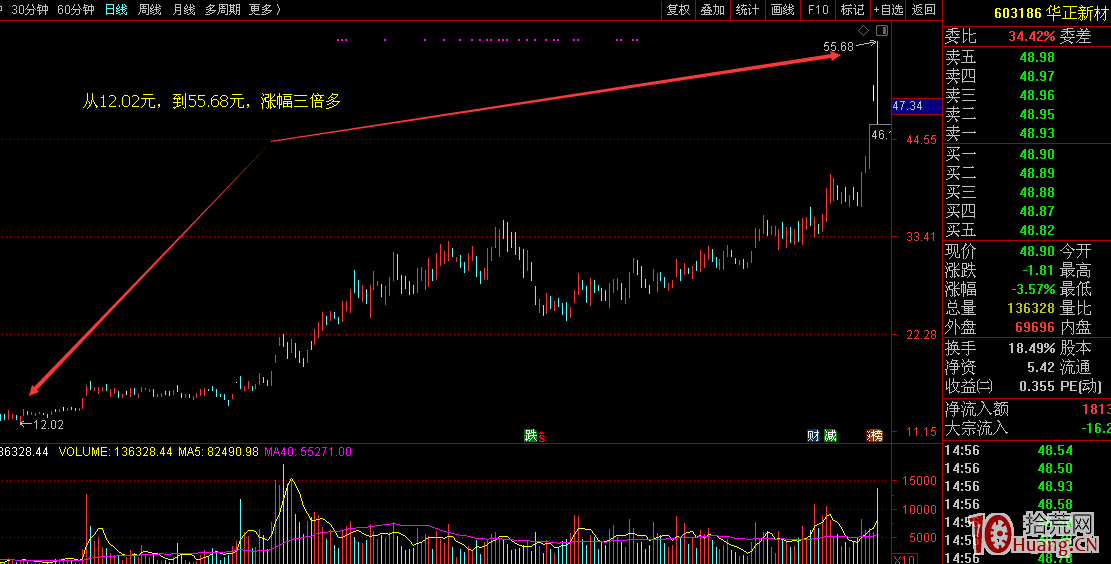Open the 多周期 multi-period options
The image size is (1111, 564).
click(x=222, y=9)
